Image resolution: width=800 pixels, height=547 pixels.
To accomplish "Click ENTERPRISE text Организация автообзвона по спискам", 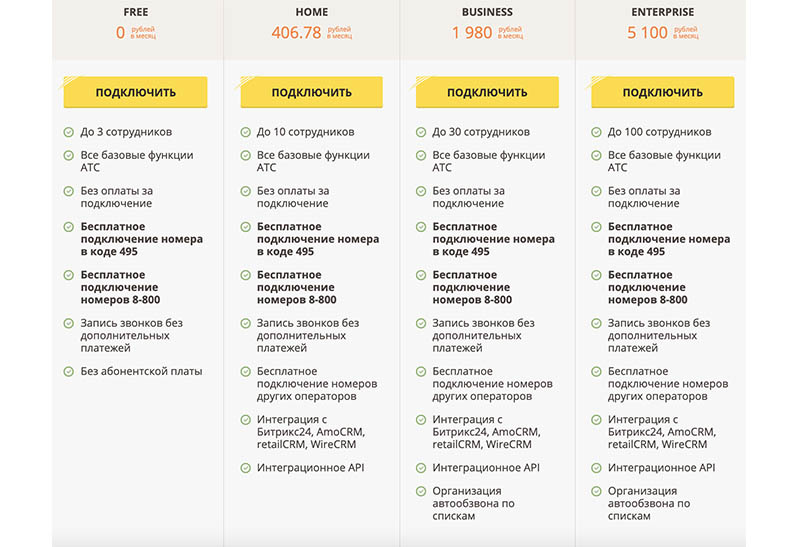I will point(649,503).
